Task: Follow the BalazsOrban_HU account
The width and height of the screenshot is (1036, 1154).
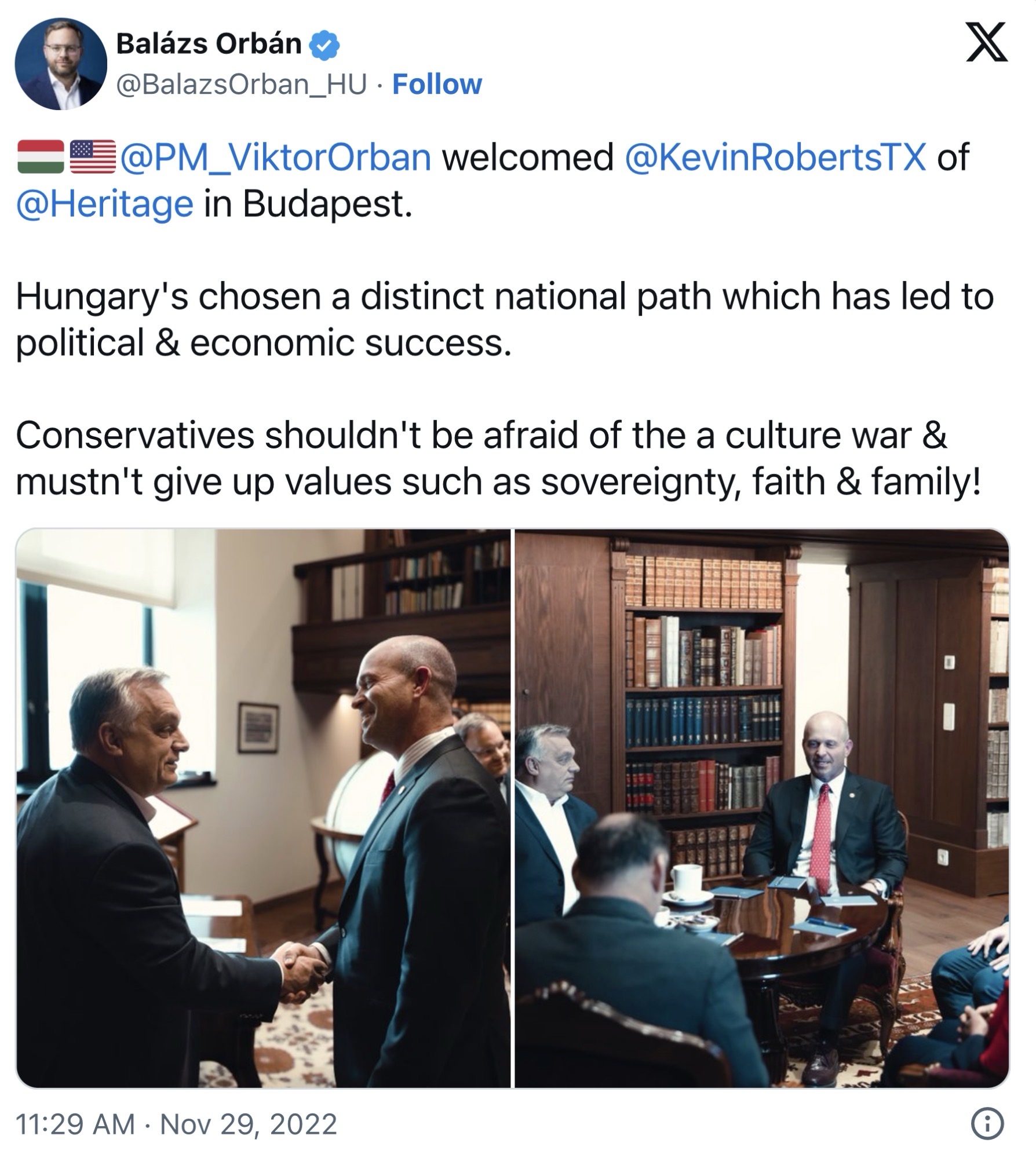Action: click(x=437, y=84)
